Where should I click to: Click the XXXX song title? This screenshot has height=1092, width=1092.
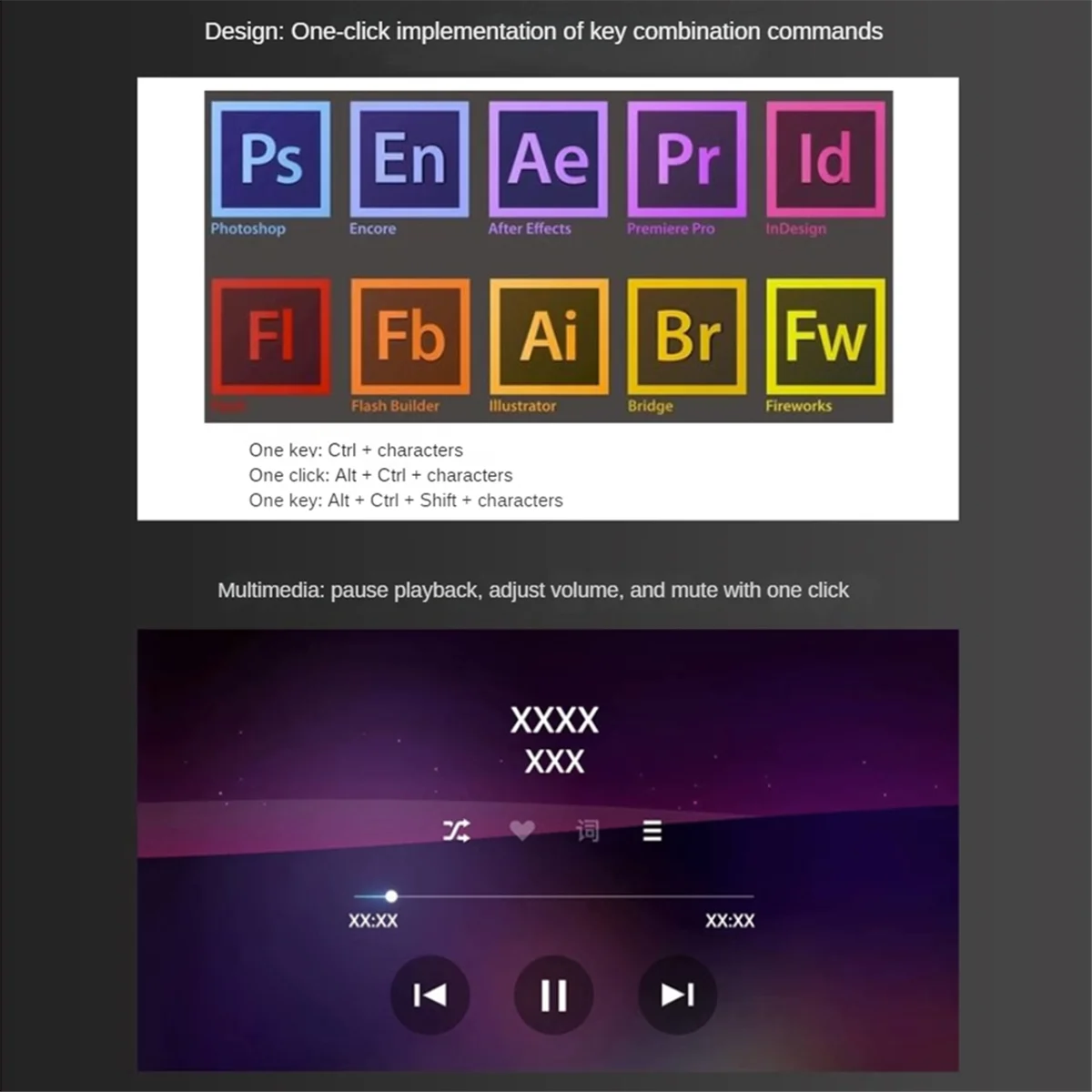coord(554,720)
